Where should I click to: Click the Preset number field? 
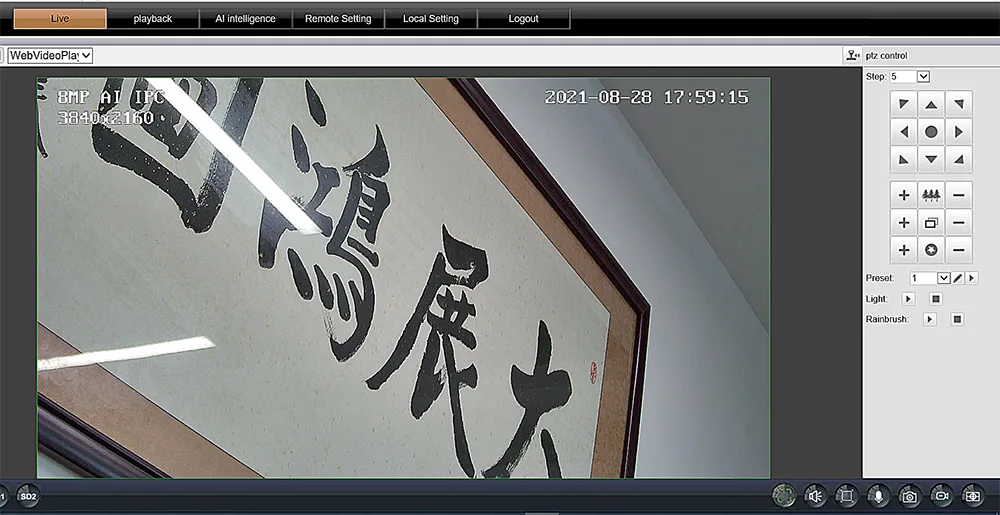pos(924,278)
